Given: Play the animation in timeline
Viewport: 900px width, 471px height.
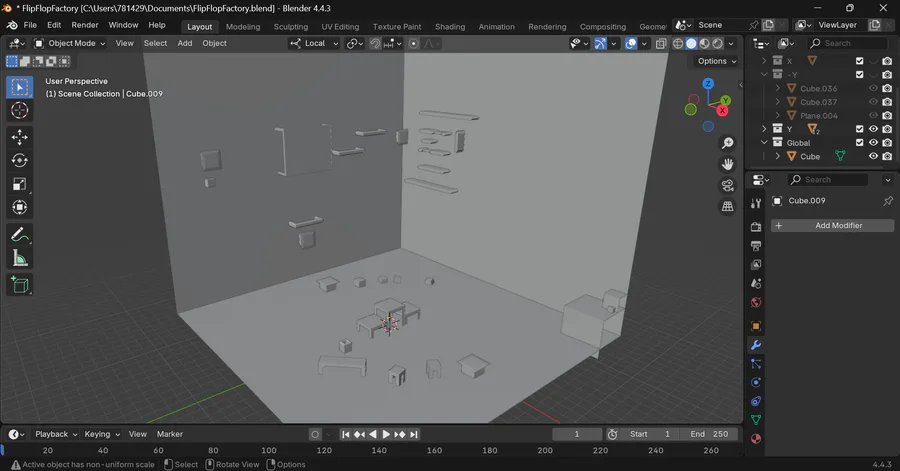Looking at the screenshot, I should click(x=386, y=434).
